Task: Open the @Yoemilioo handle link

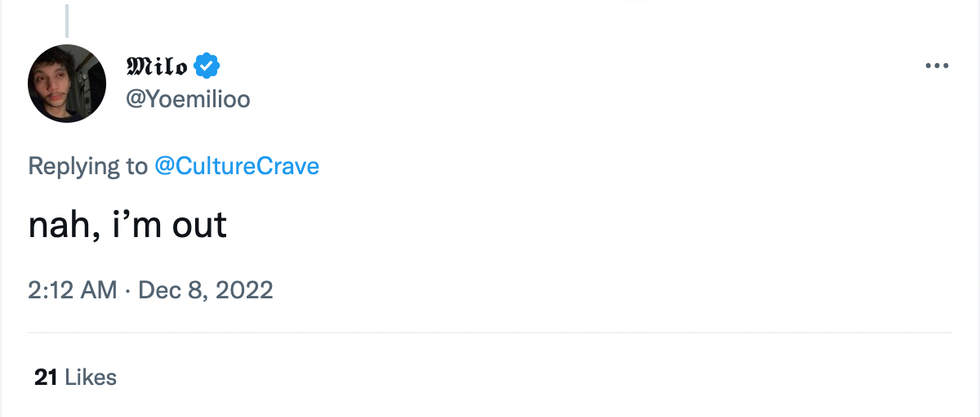Action: point(187,98)
